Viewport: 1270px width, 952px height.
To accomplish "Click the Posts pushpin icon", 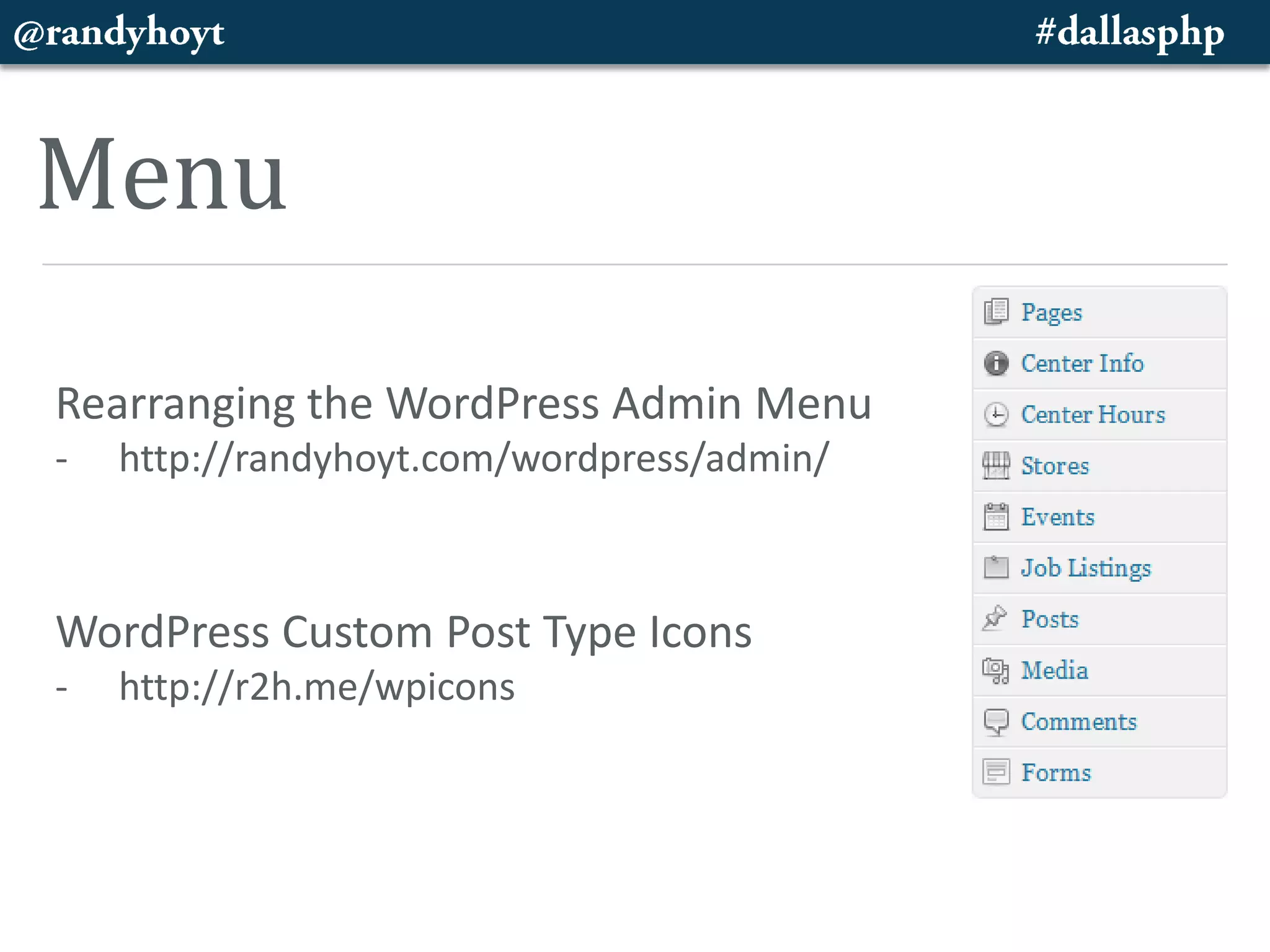I will tap(995, 619).
